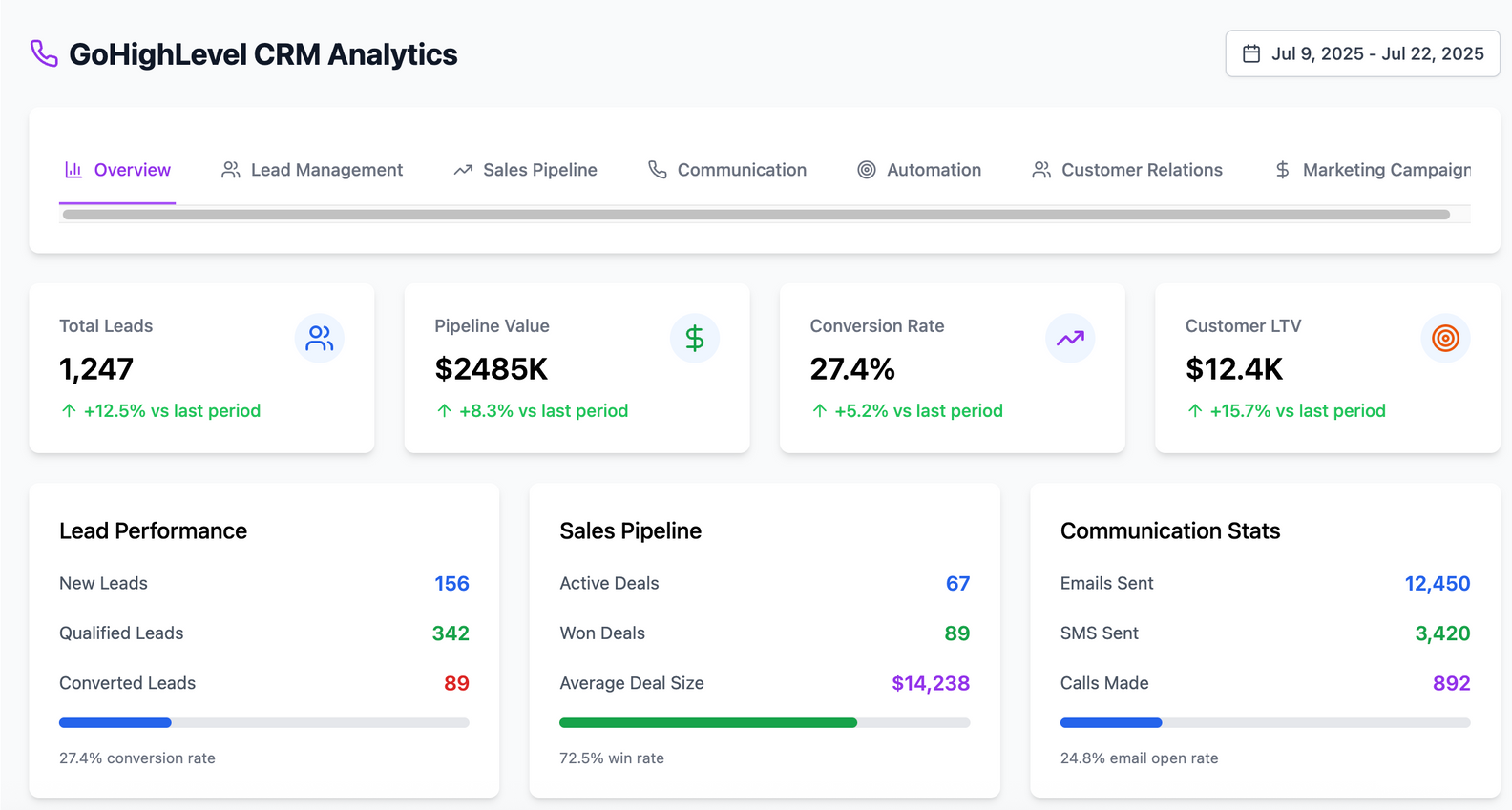Click the horizontal tab scrollbar

(756, 215)
